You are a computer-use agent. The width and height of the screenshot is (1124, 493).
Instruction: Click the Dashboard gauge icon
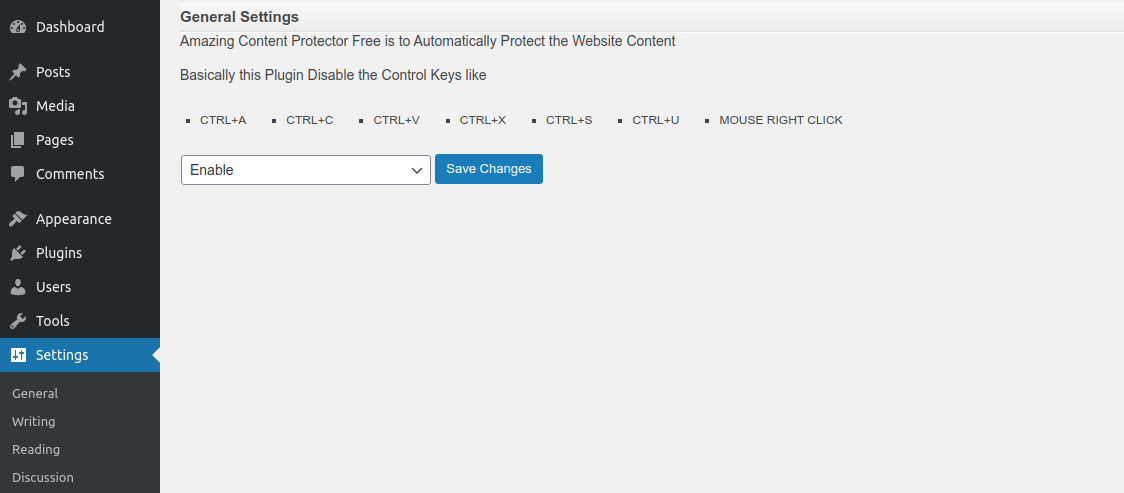[x=18, y=27]
